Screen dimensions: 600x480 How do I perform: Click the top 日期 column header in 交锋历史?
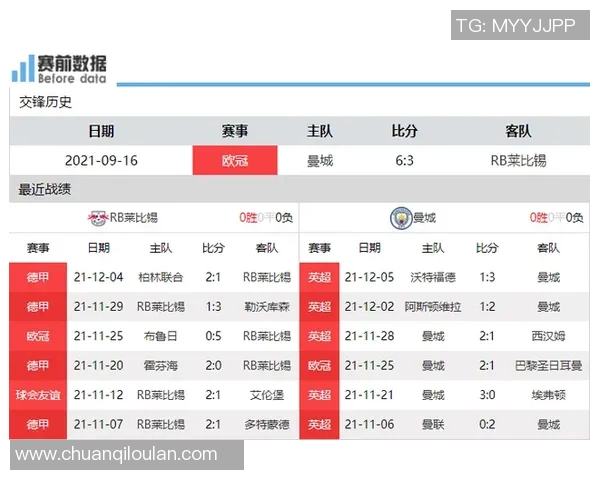point(101,131)
